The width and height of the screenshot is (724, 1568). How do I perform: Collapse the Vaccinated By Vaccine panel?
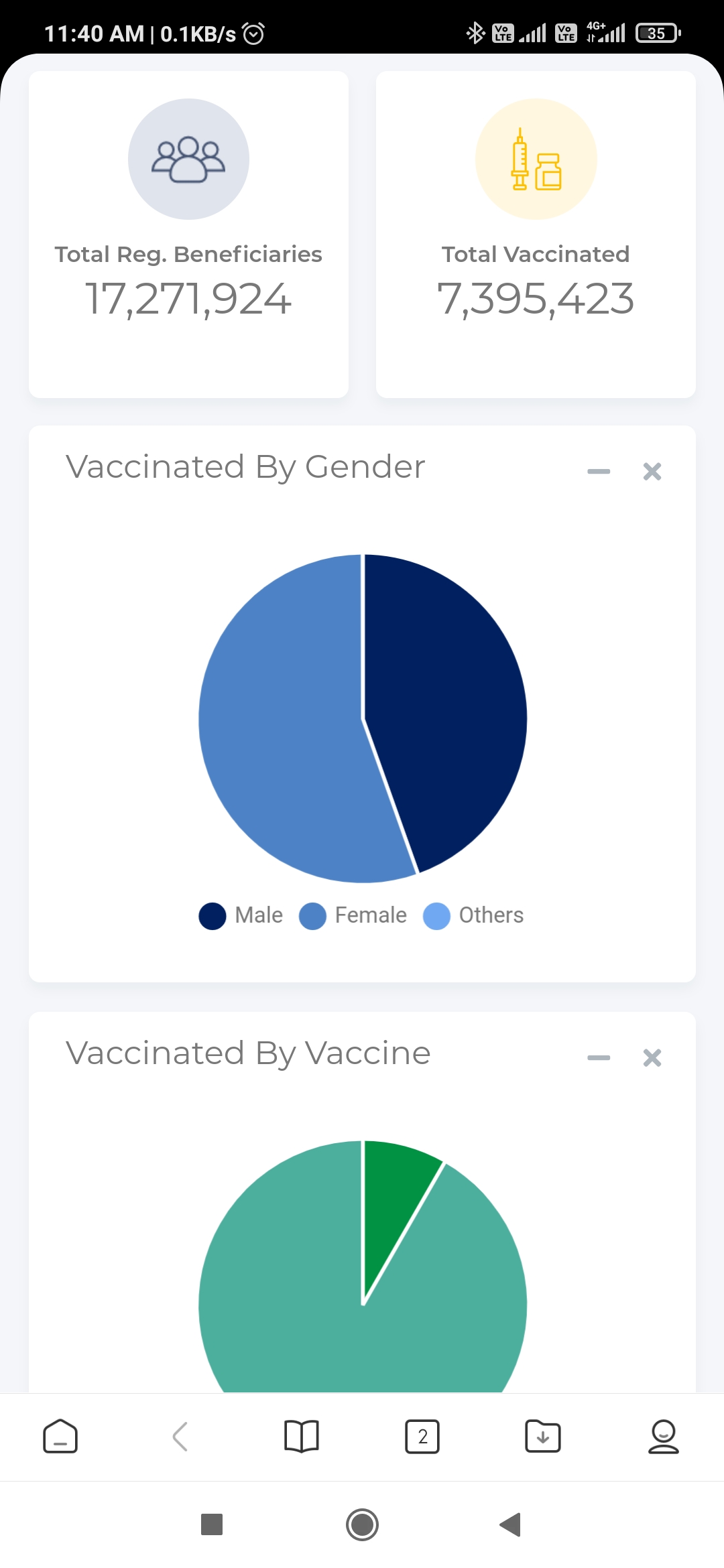click(599, 1057)
